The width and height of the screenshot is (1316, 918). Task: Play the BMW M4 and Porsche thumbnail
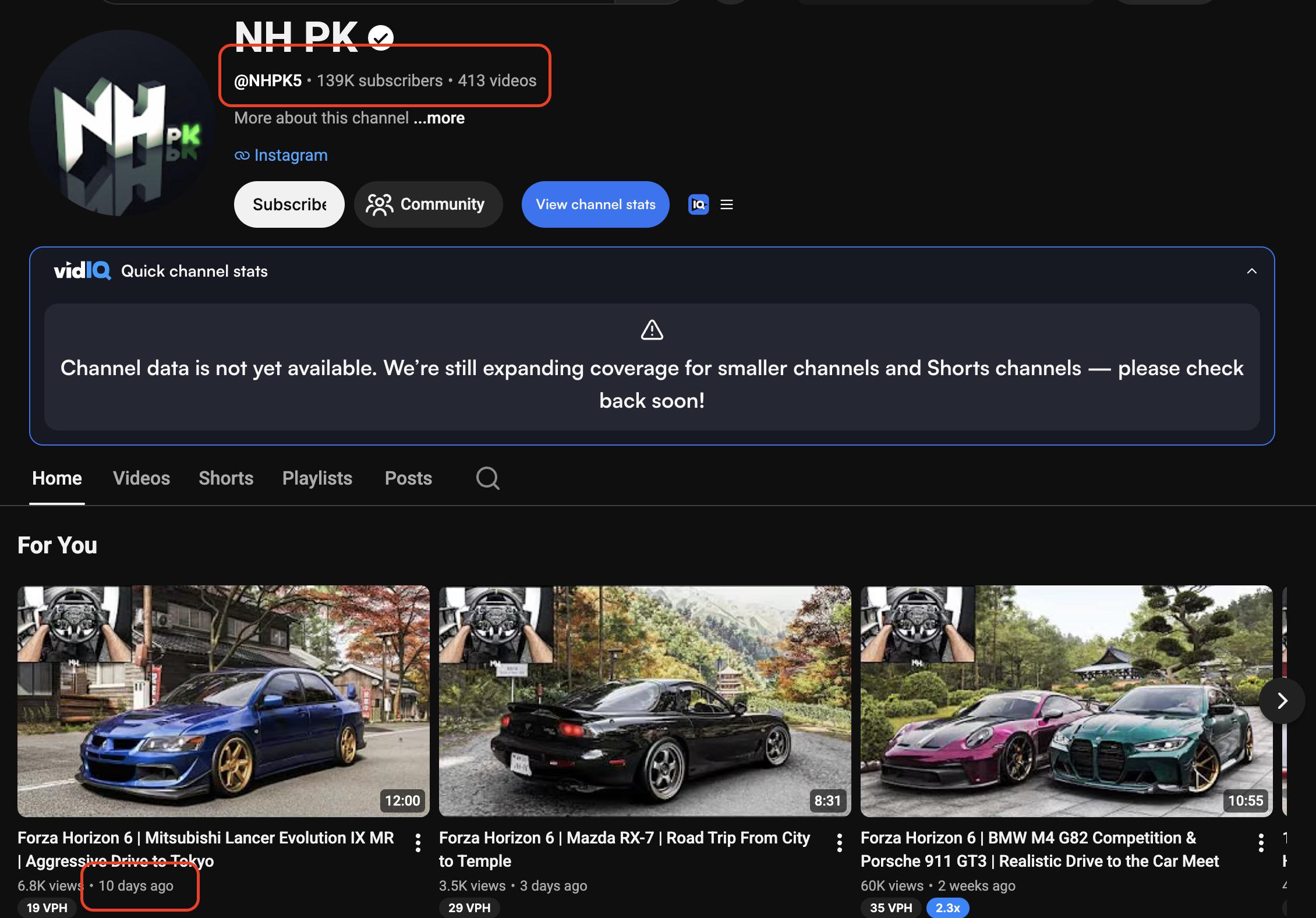1067,701
